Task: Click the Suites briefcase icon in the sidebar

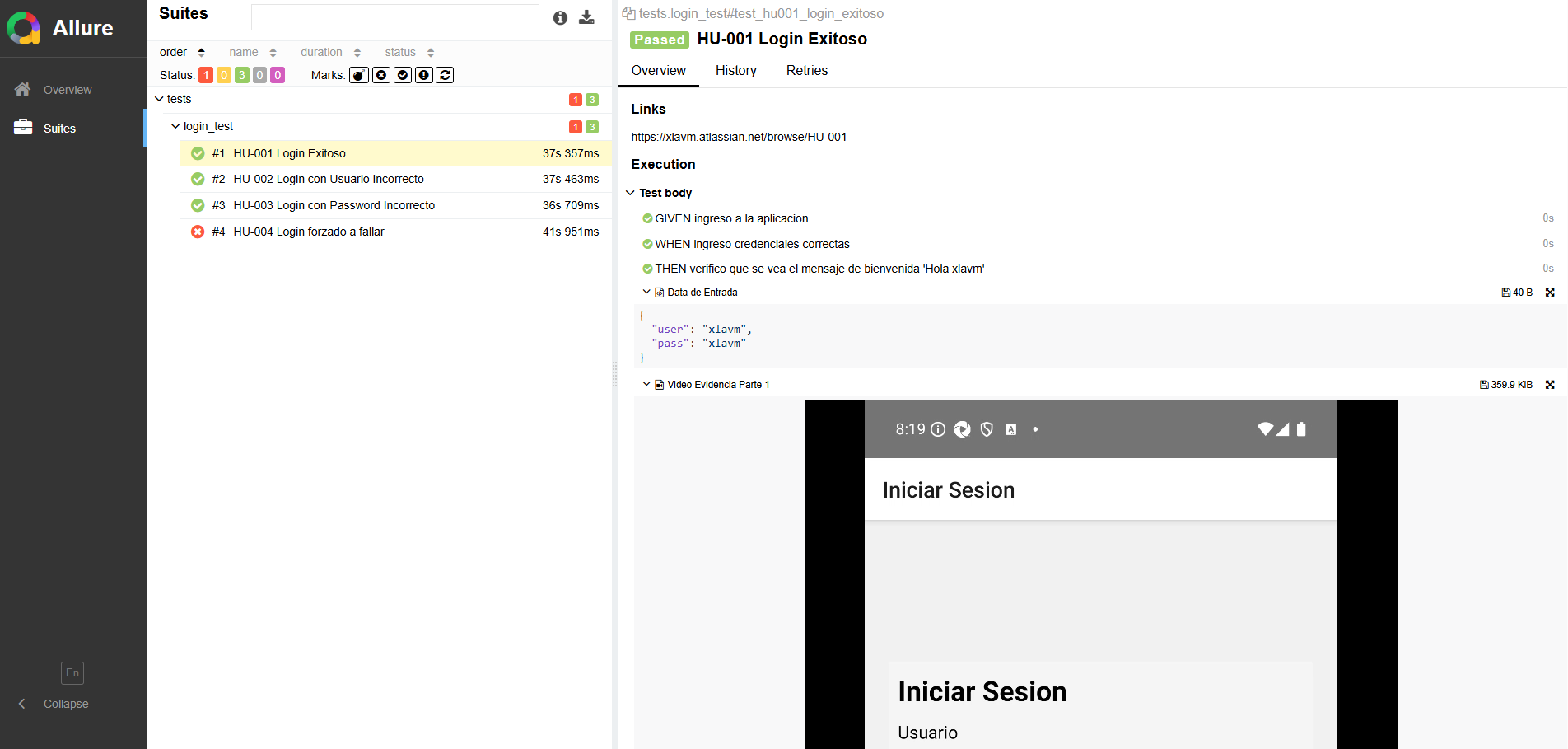Action: coord(23,128)
